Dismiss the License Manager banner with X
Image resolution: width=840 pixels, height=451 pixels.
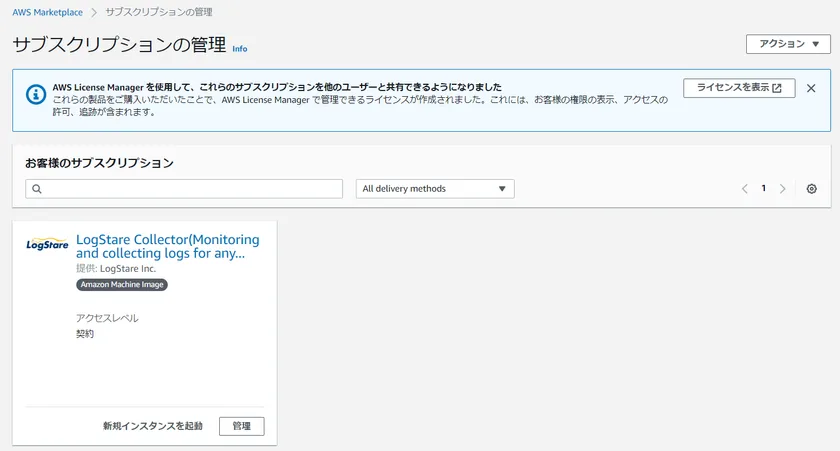pos(811,88)
